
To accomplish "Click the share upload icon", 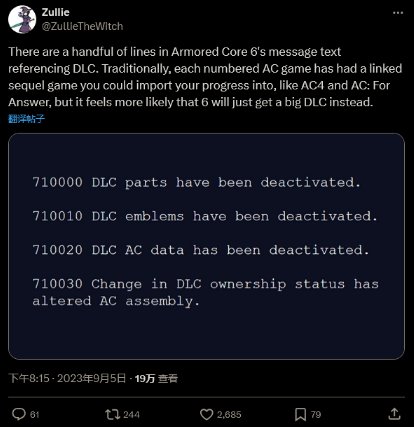I will (x=394, y=414).
